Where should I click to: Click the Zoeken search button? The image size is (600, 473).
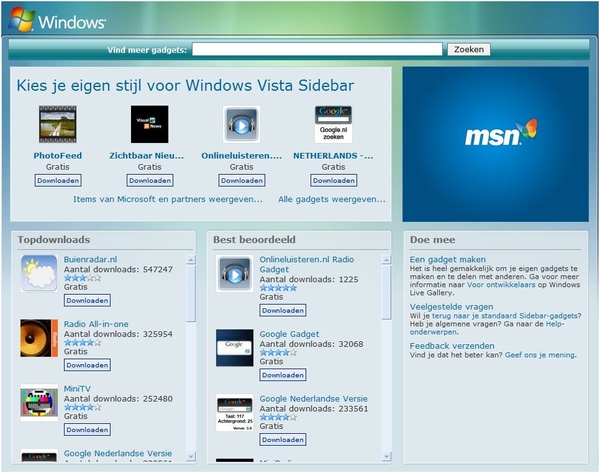tap(469, 49)
